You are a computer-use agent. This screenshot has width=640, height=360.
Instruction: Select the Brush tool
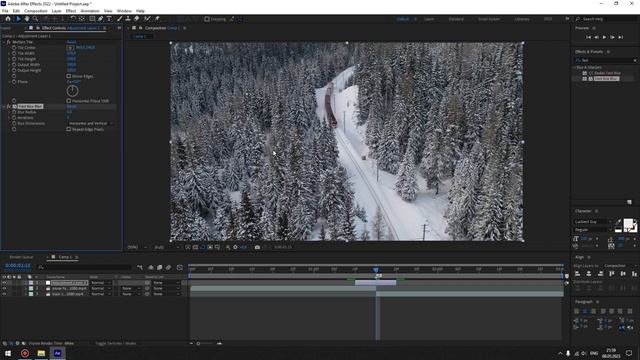coord(120,19)
